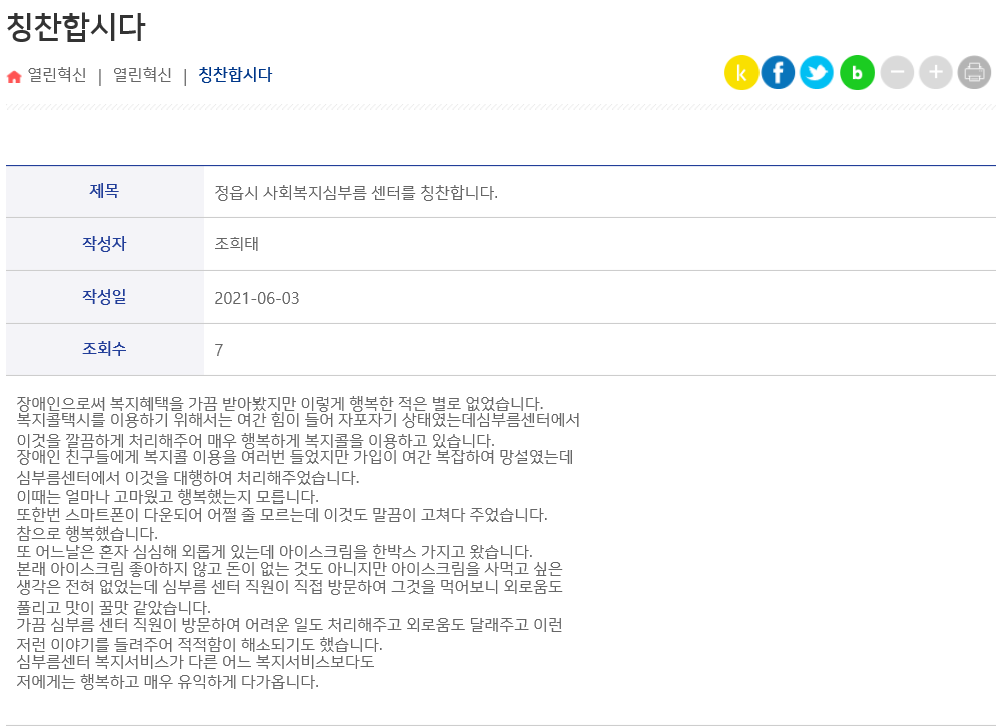Open 칭찬합시다 breadcrumb link
This screenshot has width=1001, height=728.
pos(235,75)
